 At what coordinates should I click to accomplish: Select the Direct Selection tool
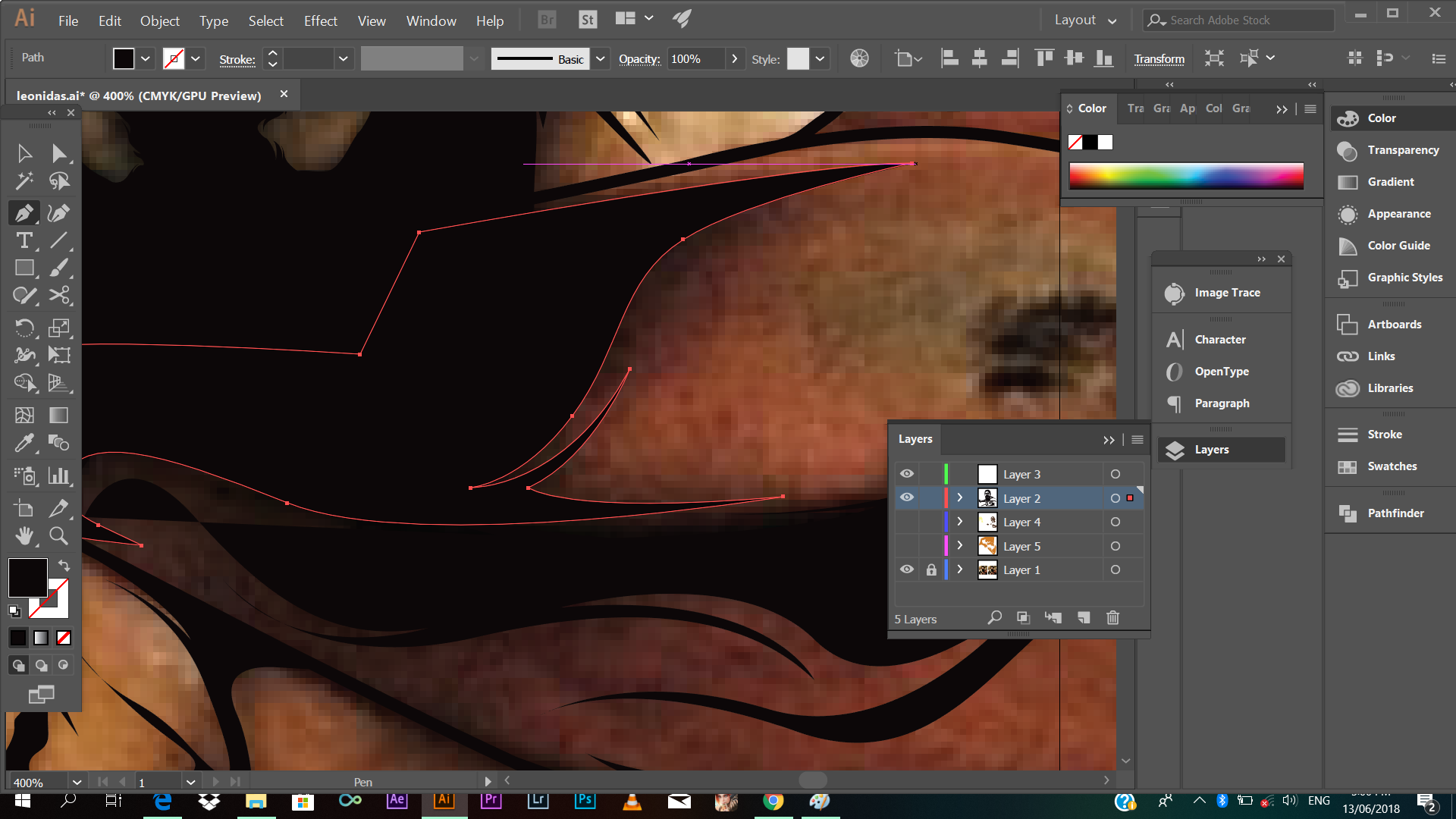[x=58, y=153]
